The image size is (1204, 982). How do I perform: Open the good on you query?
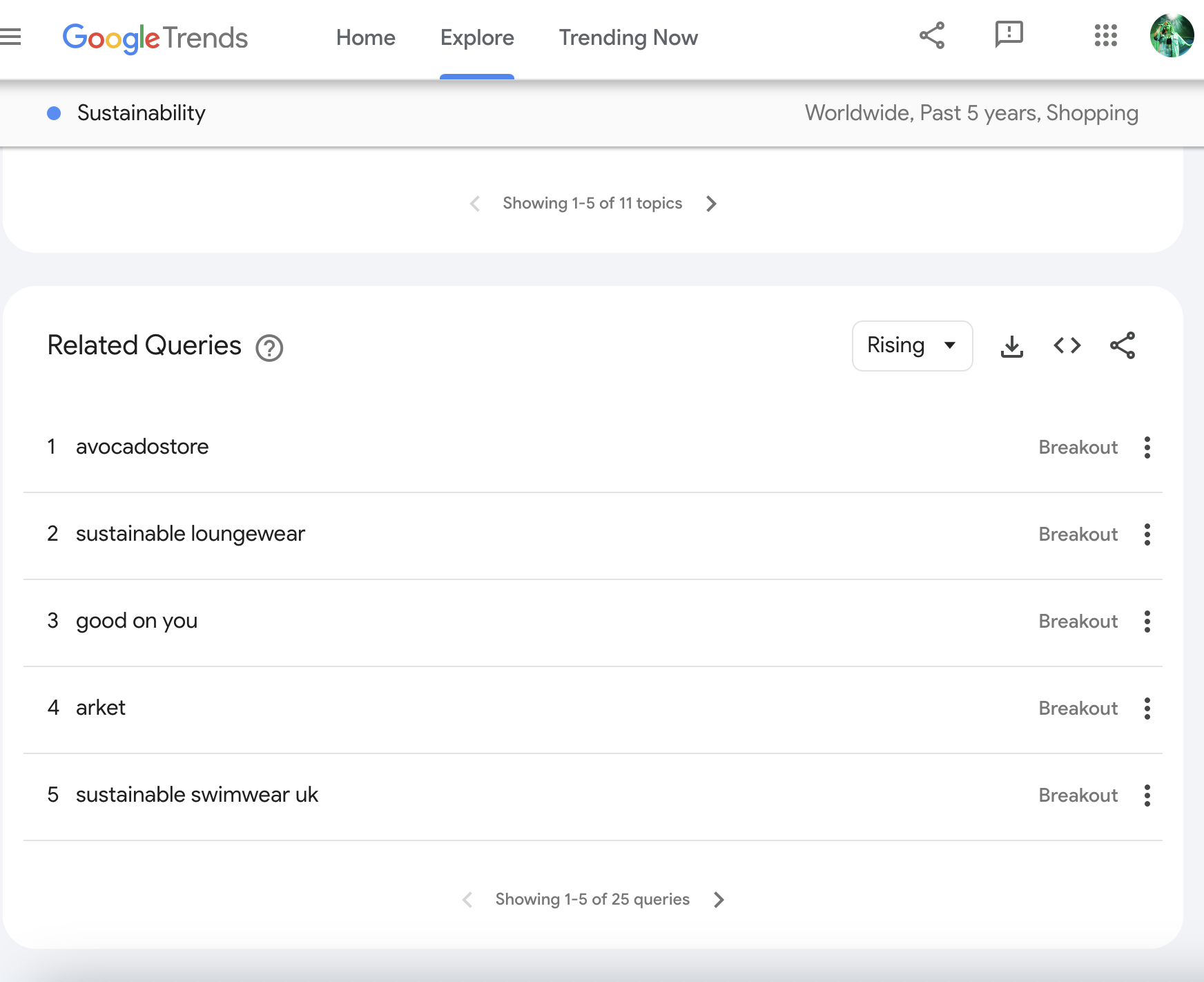click(x=137, y=621)
